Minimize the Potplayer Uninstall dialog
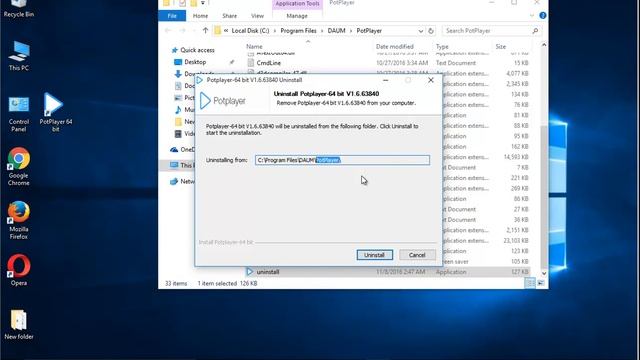640x360 pixels. click(x=385, y=80)
